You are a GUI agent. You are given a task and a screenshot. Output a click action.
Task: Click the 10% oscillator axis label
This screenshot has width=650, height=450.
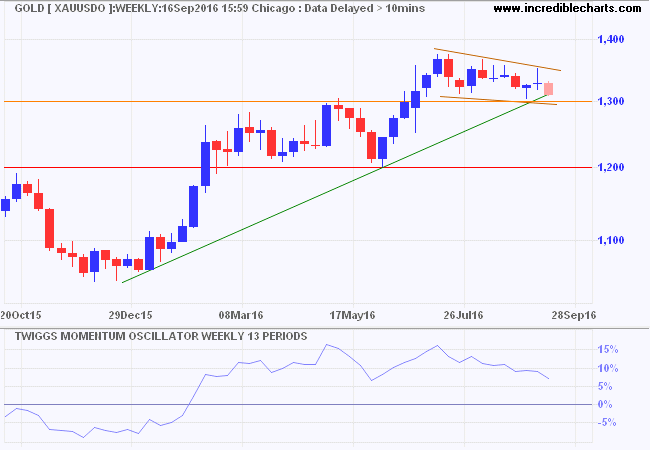point(607,368)
